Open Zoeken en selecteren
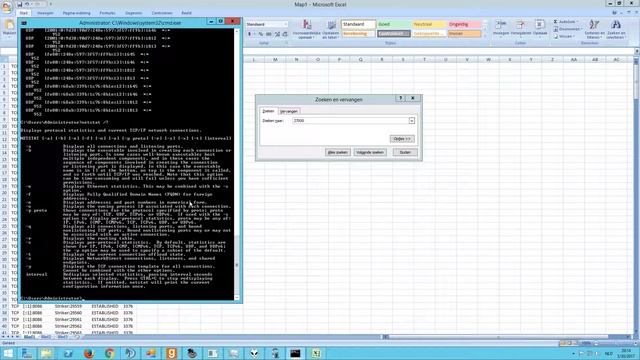The image size is (640, 360). pyautogui.click(x=616, y=29)
